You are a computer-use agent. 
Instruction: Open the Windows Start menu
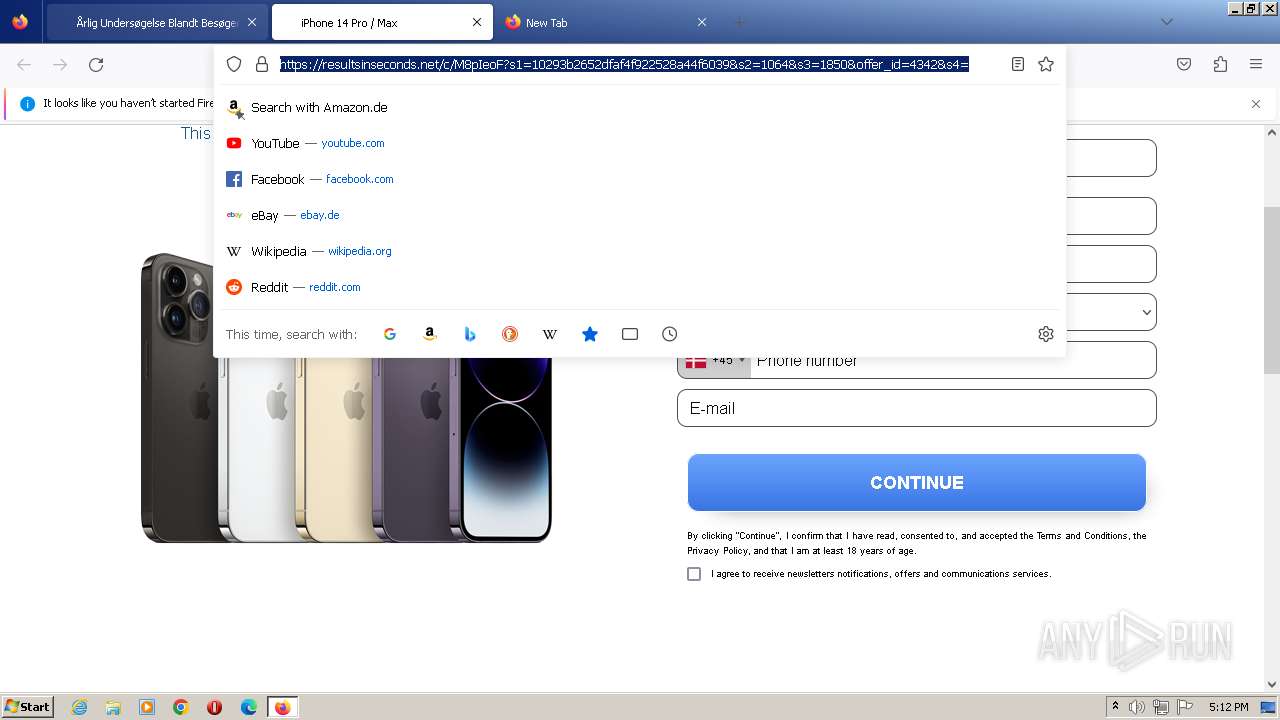tap(27, 706)
